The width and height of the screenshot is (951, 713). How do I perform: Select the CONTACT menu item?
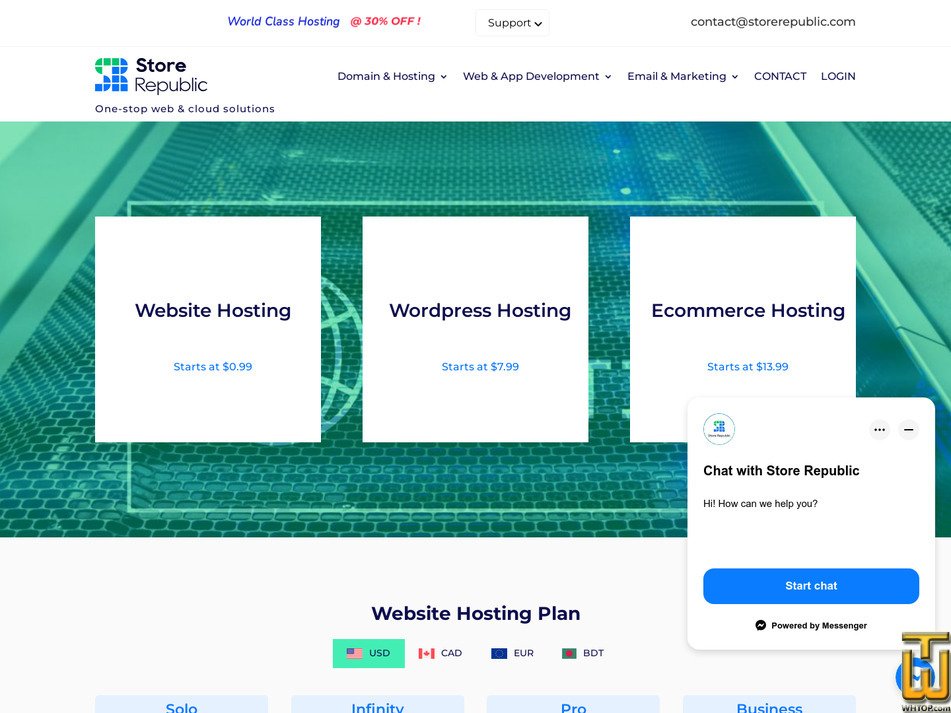[780, 76]
